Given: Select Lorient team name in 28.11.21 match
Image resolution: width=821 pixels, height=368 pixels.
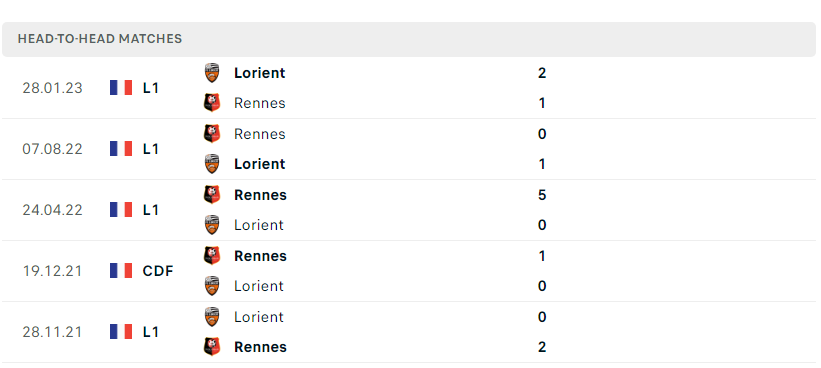Looking at the screenshot, I should (x=259, y=317).
